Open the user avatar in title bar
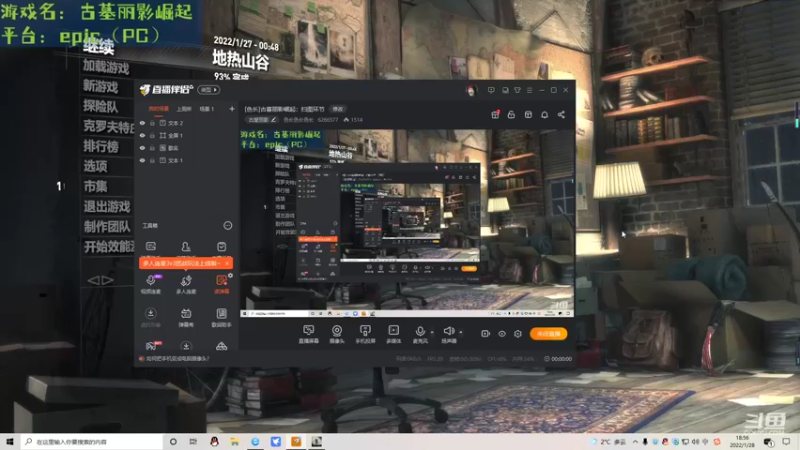The image size is (800, 450). (470, 90)
